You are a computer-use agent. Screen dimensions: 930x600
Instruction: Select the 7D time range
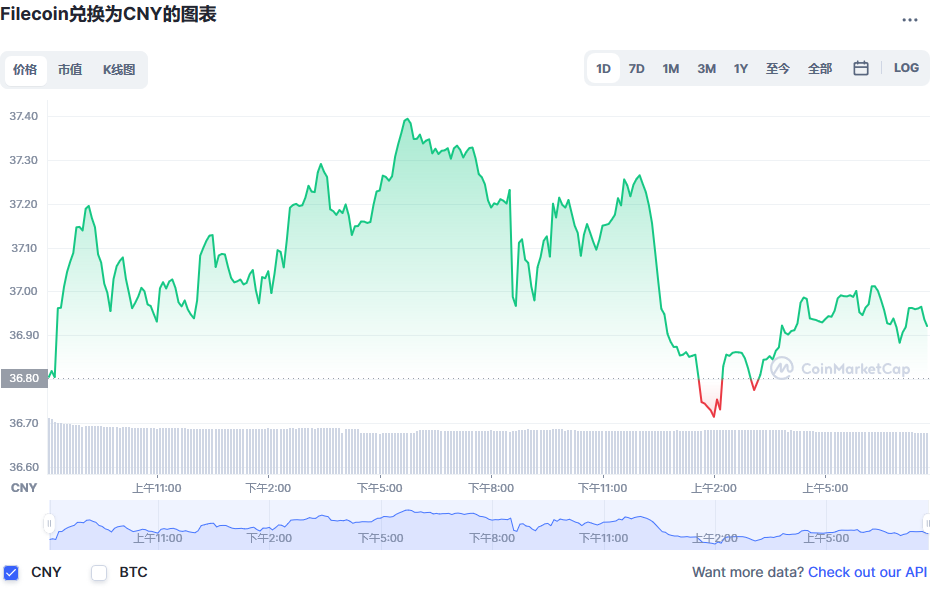click(x=636, y=69)
